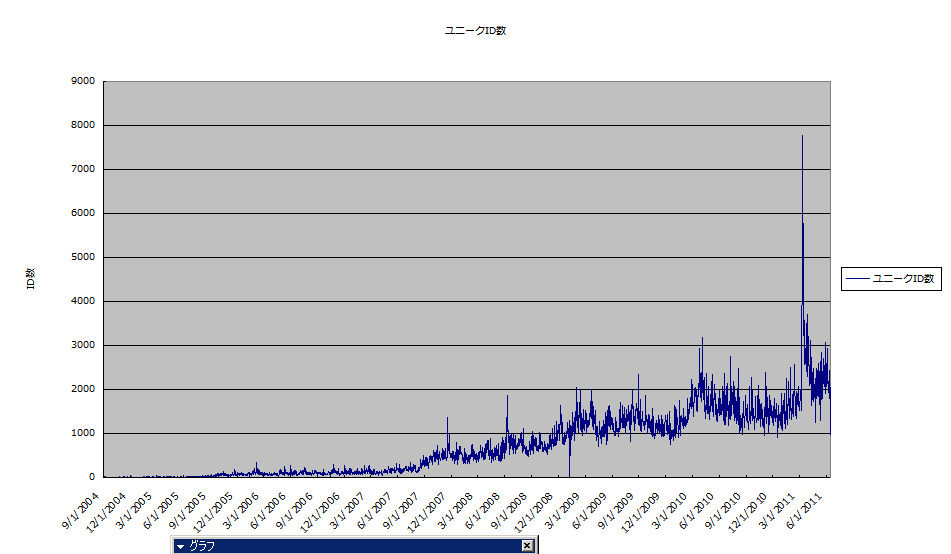Select the chart title ユニークID数
Image resolution: width=951 pixels, height=554 pixels.
click(x=476, y=31)
